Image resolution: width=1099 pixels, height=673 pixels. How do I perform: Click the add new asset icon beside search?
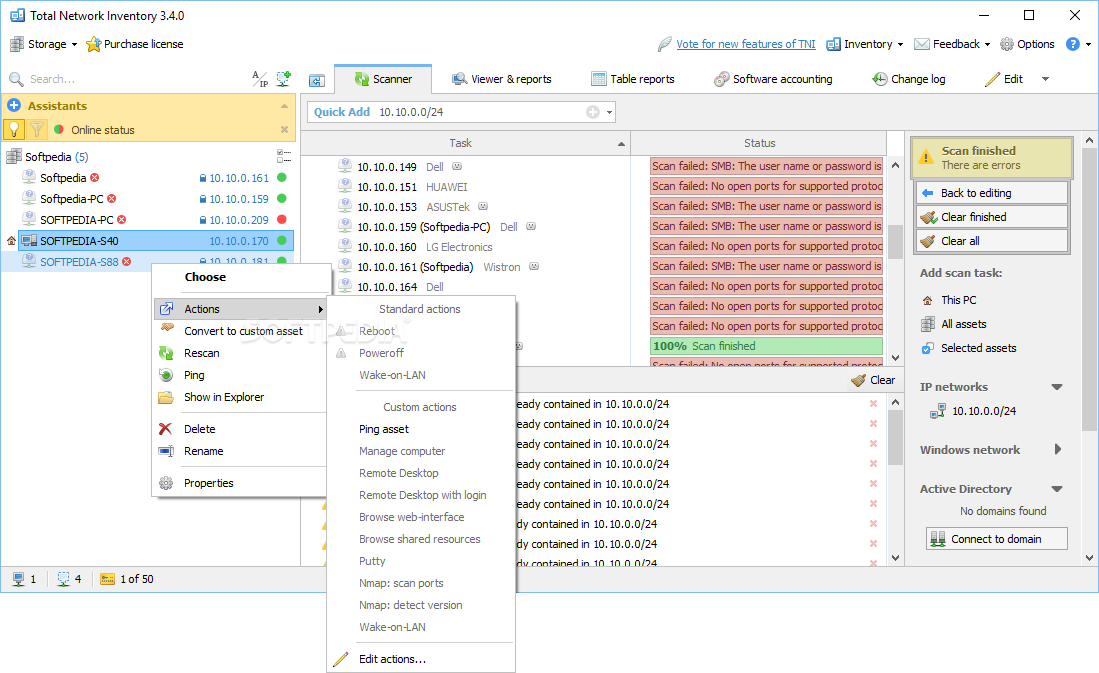tap(283, 79)
